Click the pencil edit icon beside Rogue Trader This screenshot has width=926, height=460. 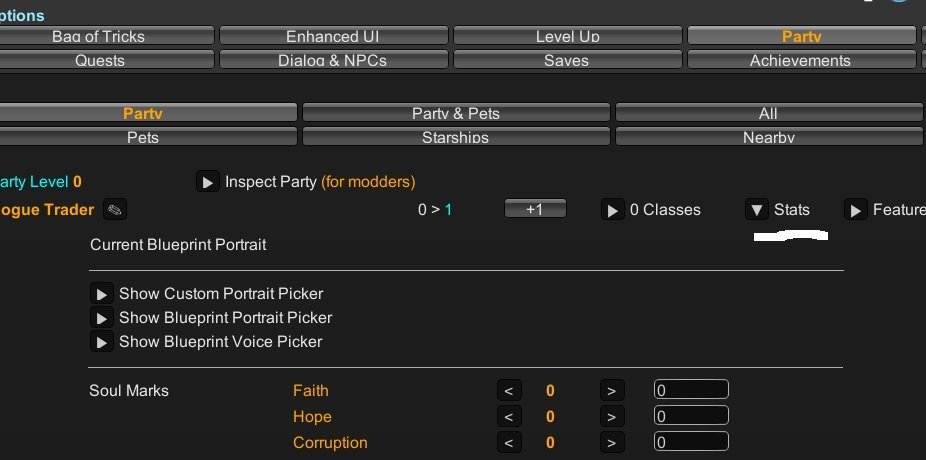[x=115, y=210]
